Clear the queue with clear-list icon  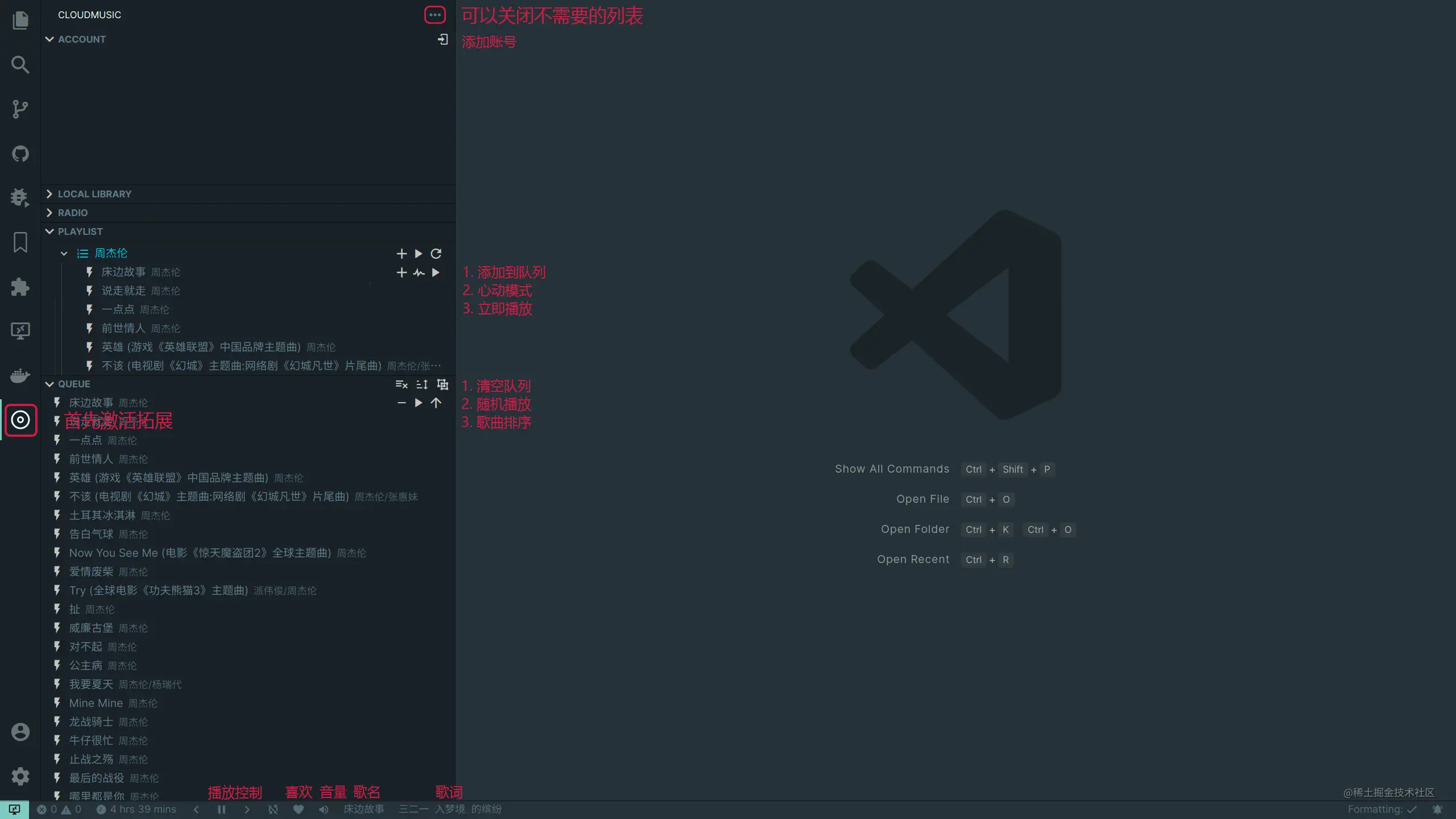click(x=402, y=384)
